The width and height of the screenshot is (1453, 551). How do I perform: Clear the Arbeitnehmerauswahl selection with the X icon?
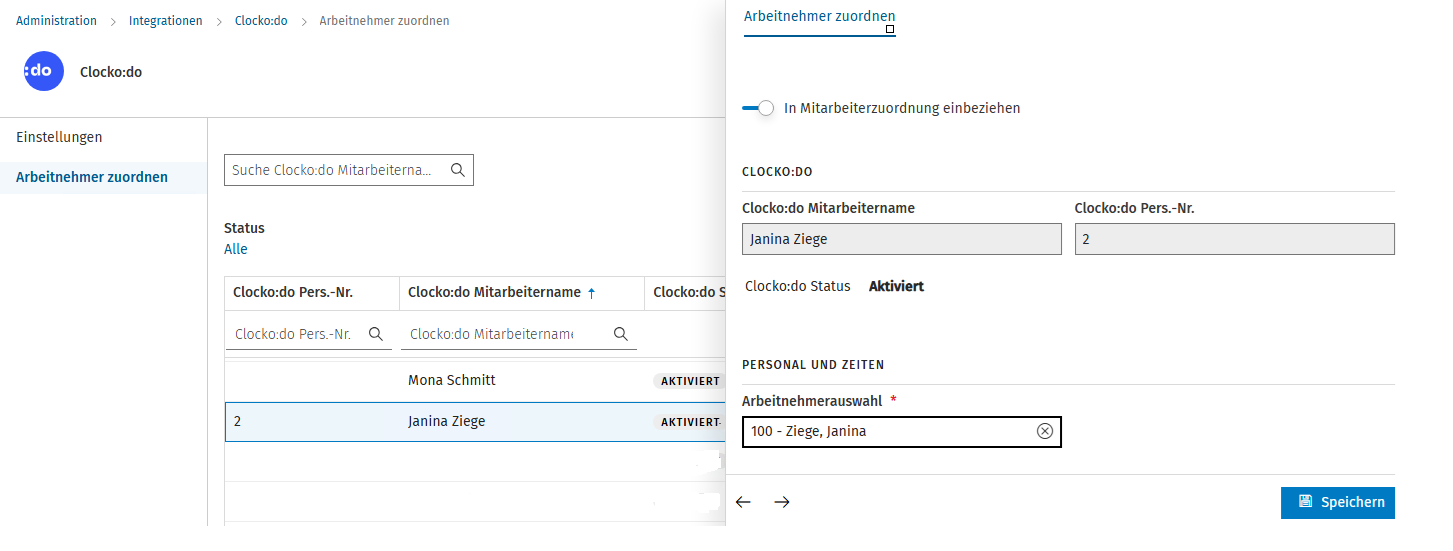[x=1045, y=431]
